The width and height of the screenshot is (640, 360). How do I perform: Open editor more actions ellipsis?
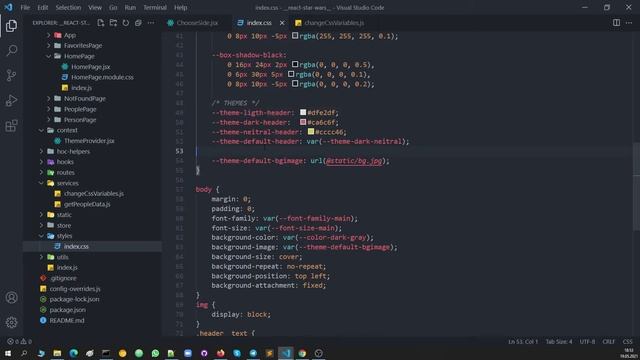[x=629, y=23]
